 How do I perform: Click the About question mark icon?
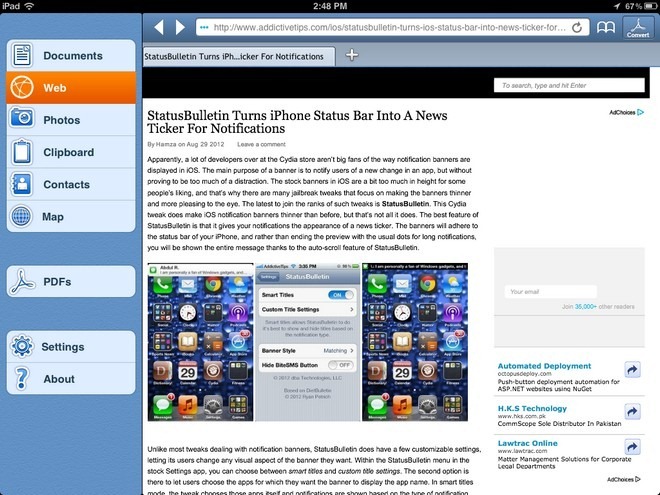tap(21, 378)
